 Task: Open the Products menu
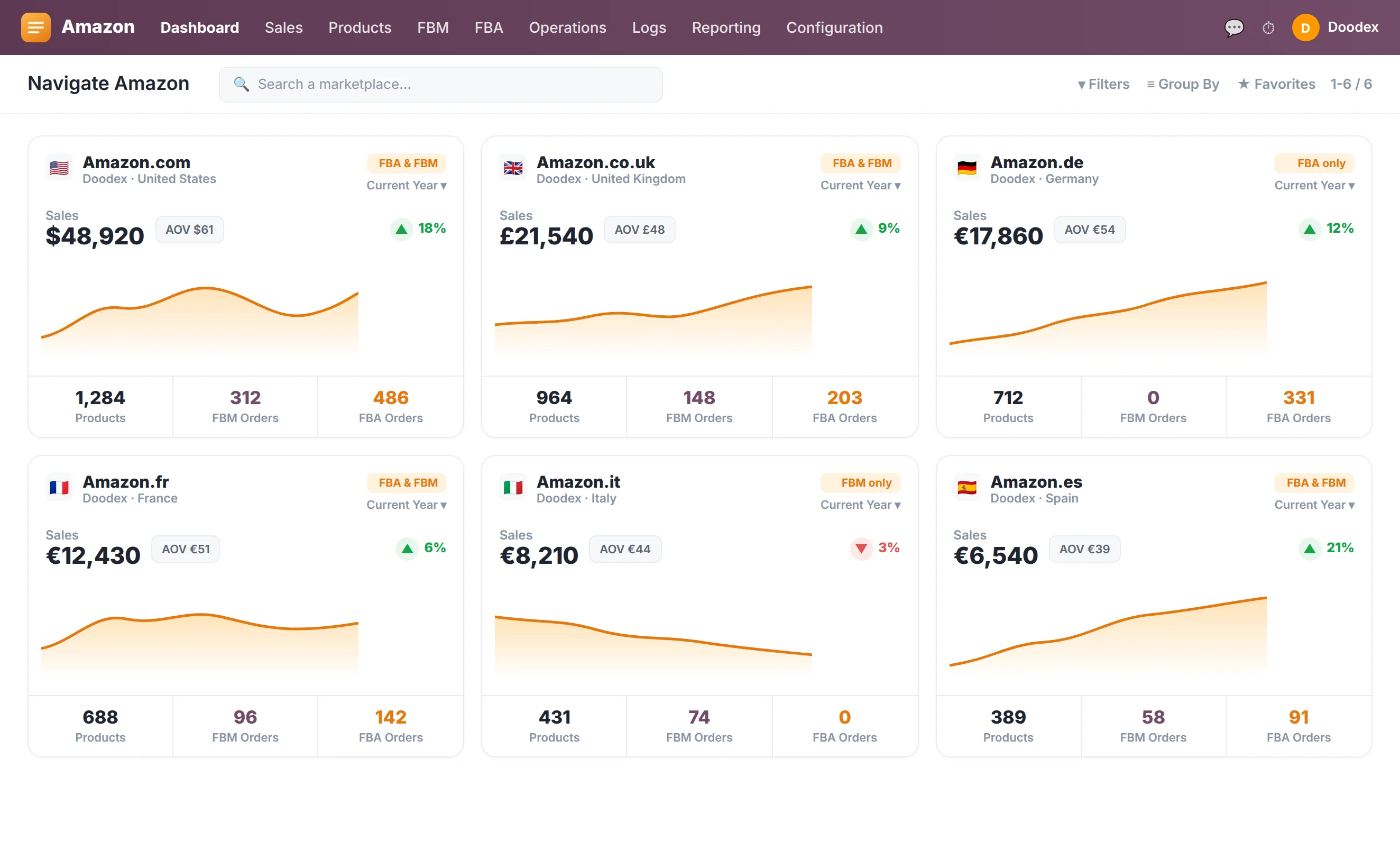click(360, 28)
